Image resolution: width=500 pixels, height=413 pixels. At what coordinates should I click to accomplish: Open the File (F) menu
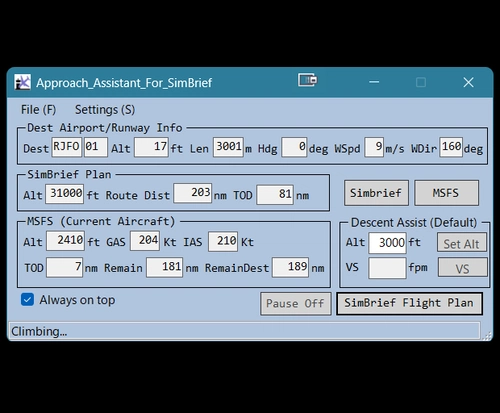coord(38,110)
